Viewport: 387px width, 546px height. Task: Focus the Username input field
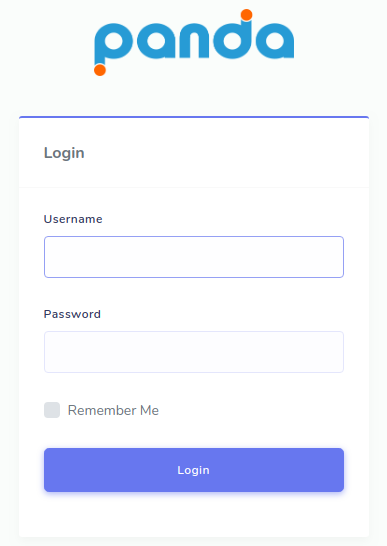click(194, 257)
